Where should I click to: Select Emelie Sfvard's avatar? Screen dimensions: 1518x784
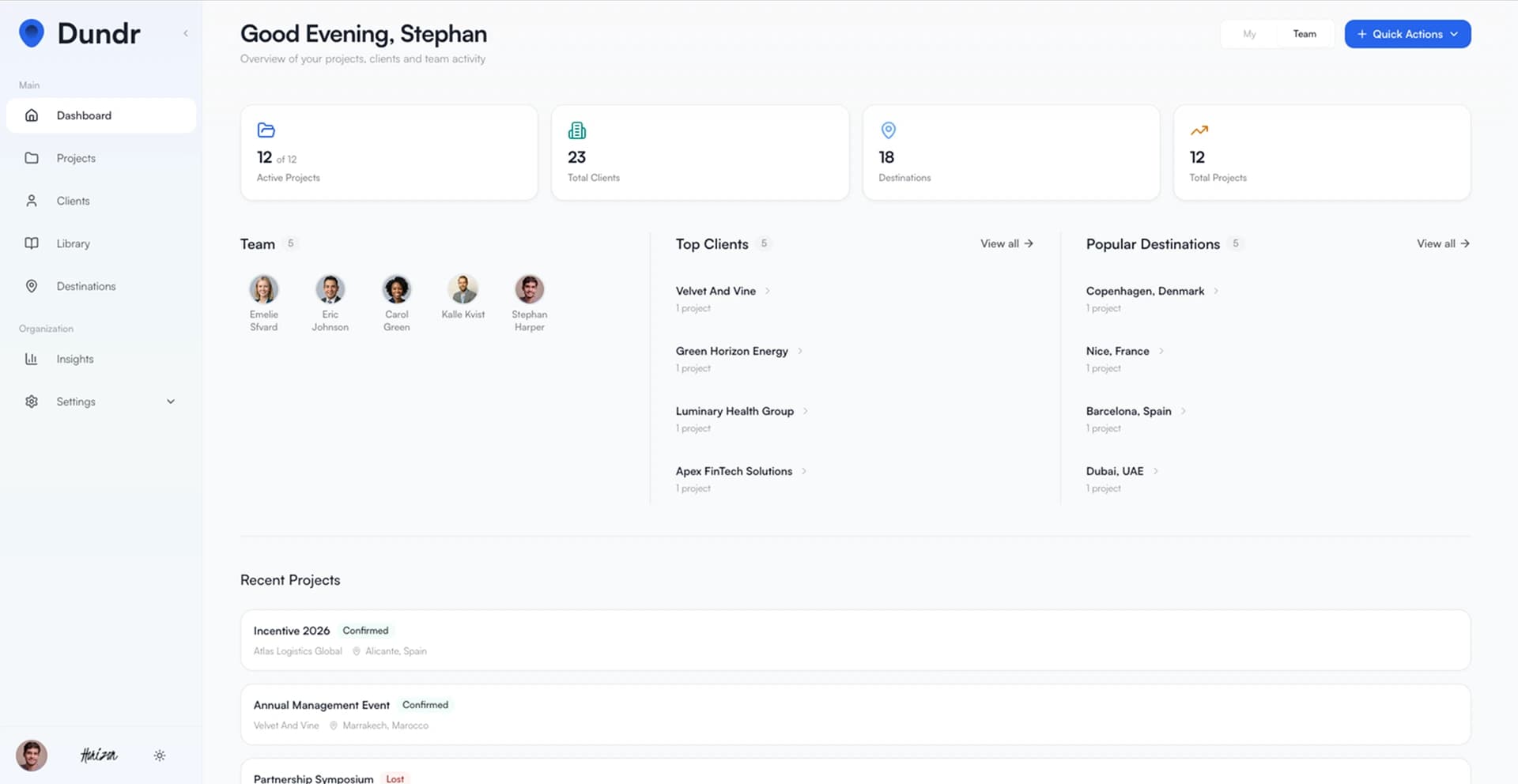[264, 289]
